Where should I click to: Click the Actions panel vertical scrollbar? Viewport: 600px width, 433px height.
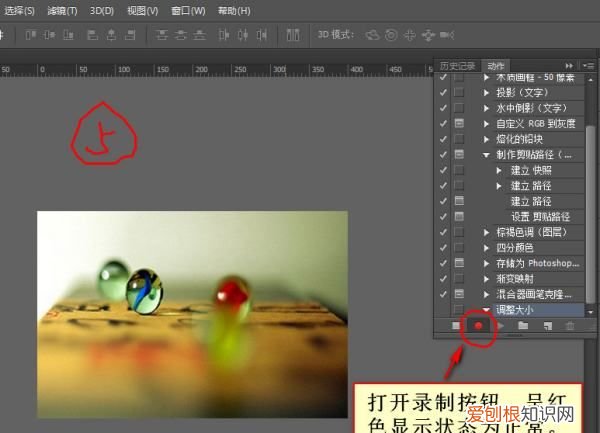point(590,214)
